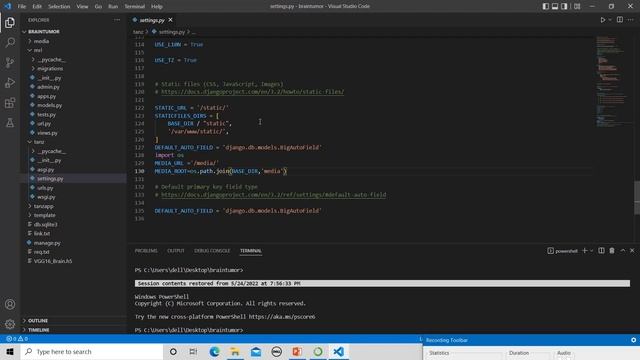Open VGG16_Brain.h5 file in explorer
This screenshot has width=640, height=360.
(53, 261)
